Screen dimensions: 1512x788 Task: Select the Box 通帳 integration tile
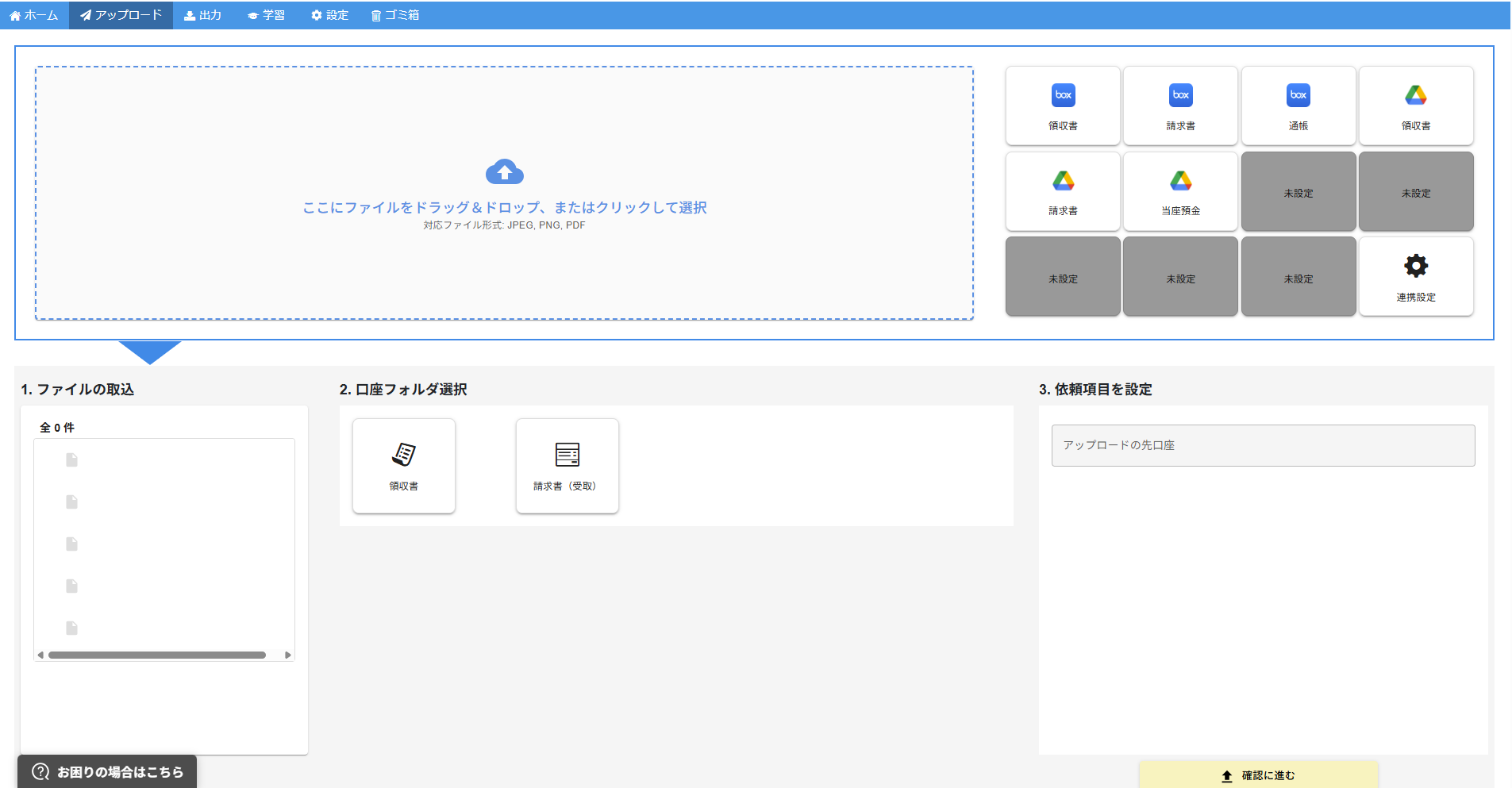click(x=1298, y=106)
